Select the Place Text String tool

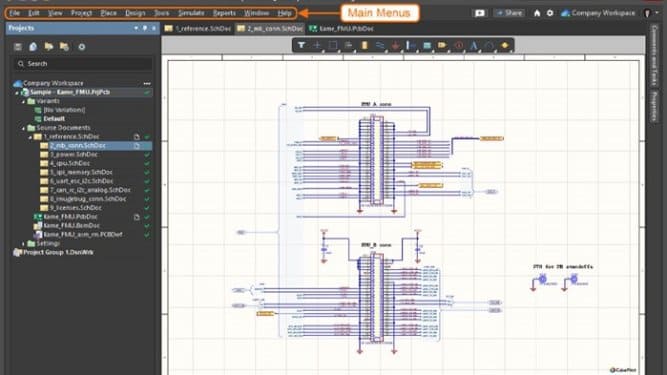[x=473, y=45]
